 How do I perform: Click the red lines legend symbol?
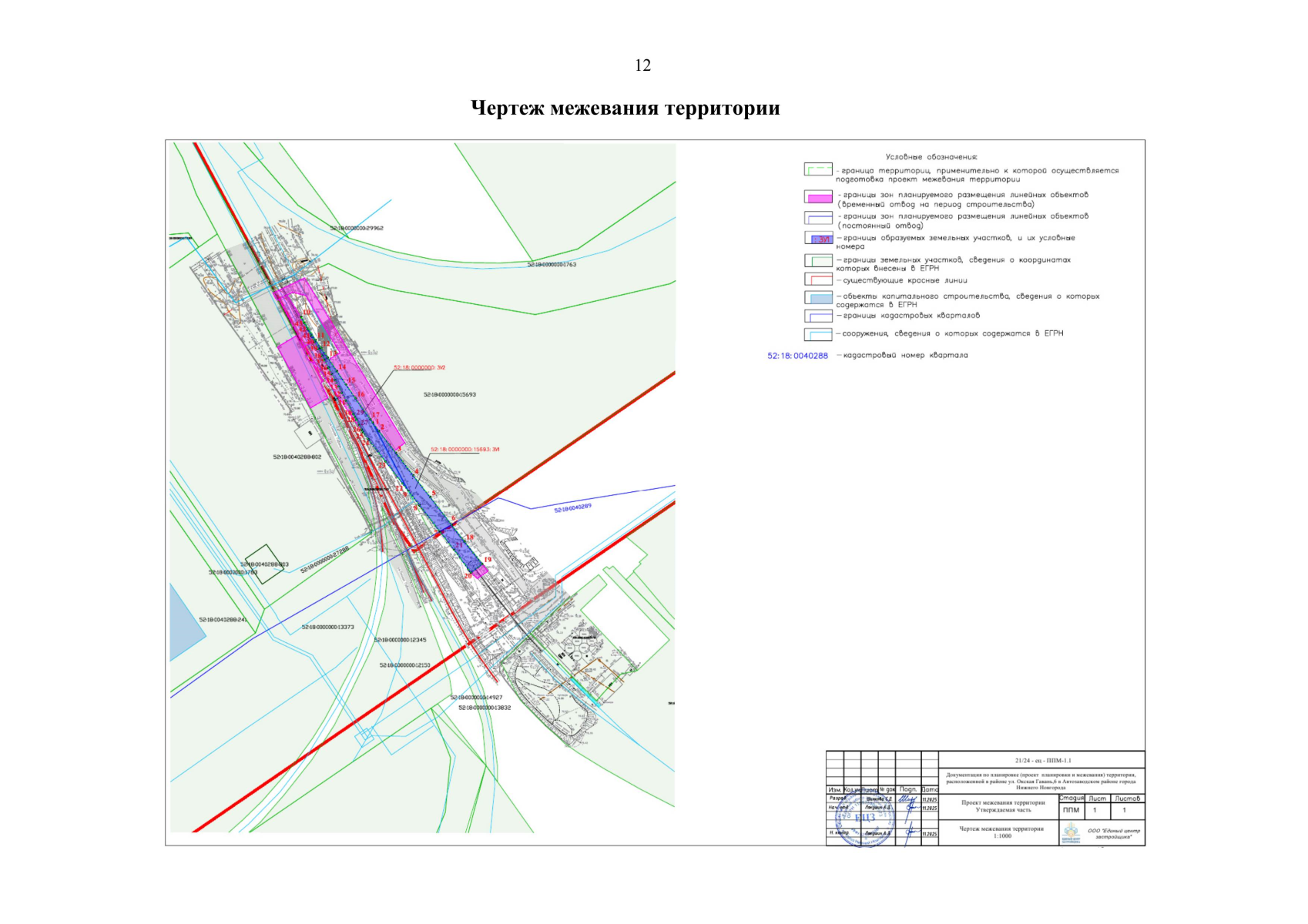[818, 280]
